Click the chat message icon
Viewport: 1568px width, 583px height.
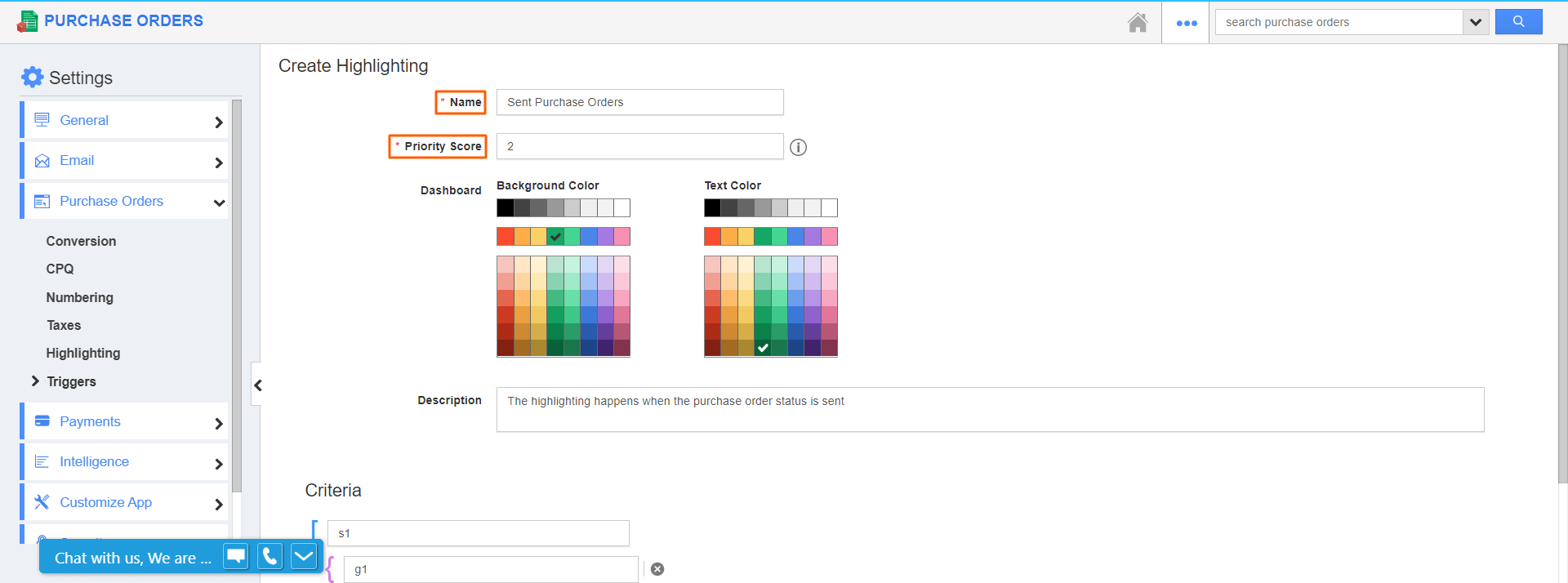point(236,557)
